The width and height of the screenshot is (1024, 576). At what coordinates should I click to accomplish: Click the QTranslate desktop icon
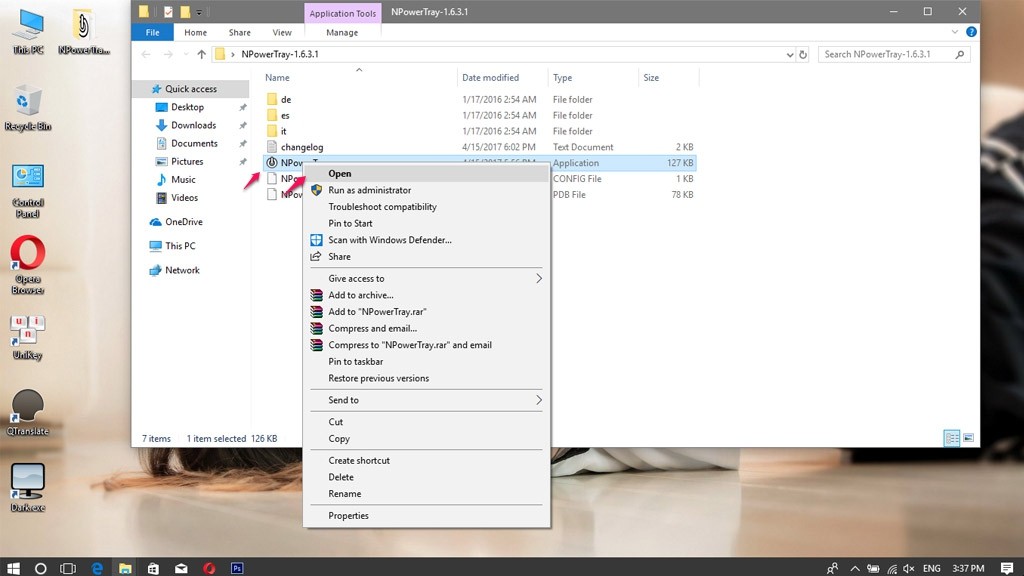(27, 407)
